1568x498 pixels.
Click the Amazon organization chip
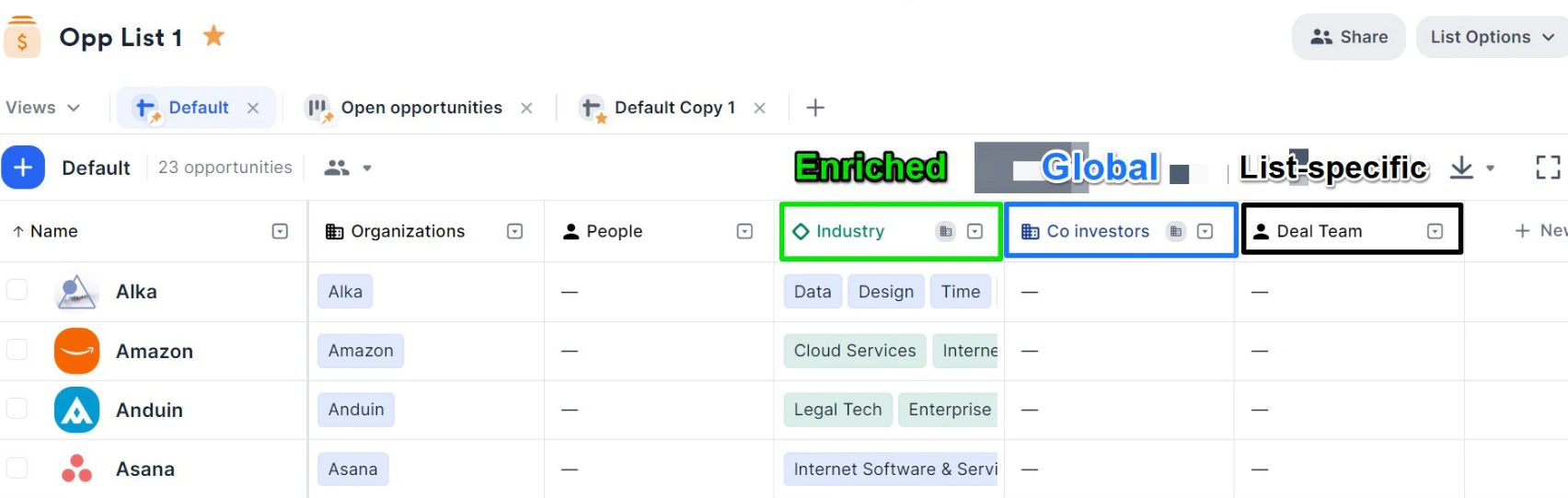[x=361, y=351]
